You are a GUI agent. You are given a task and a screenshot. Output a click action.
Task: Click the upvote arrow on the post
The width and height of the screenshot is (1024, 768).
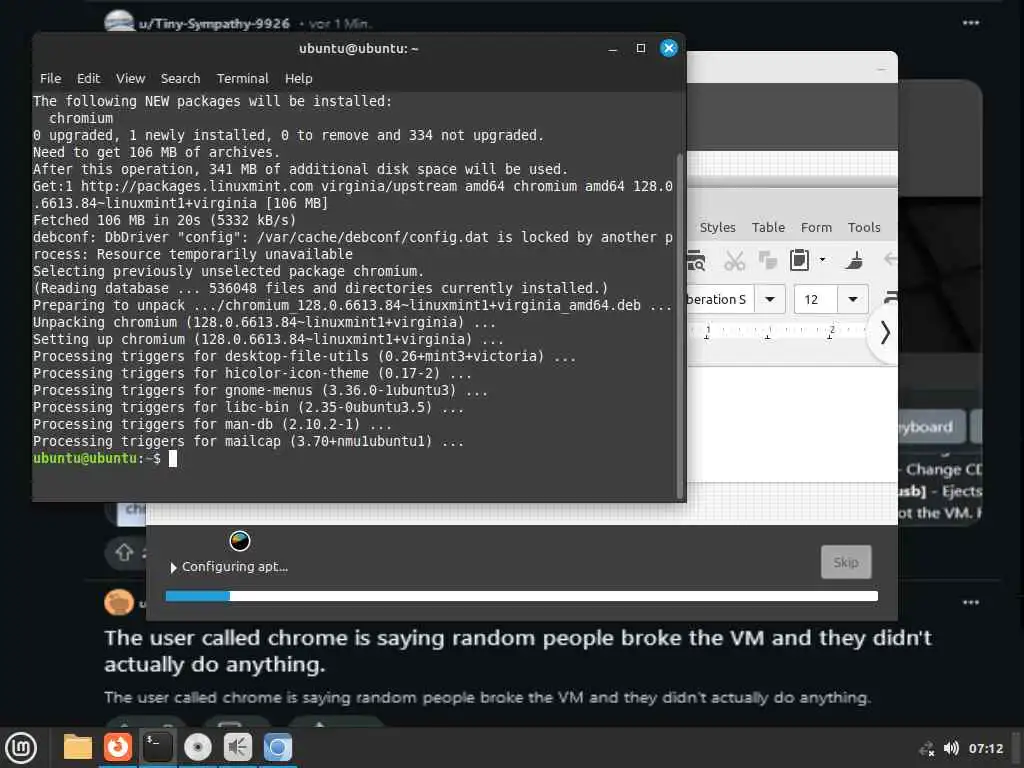124,553
